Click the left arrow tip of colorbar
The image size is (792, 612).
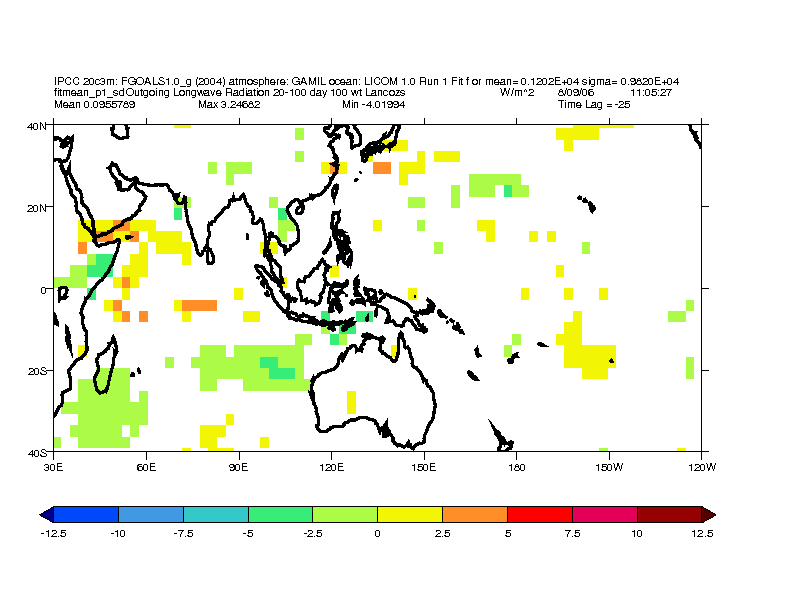45,514
